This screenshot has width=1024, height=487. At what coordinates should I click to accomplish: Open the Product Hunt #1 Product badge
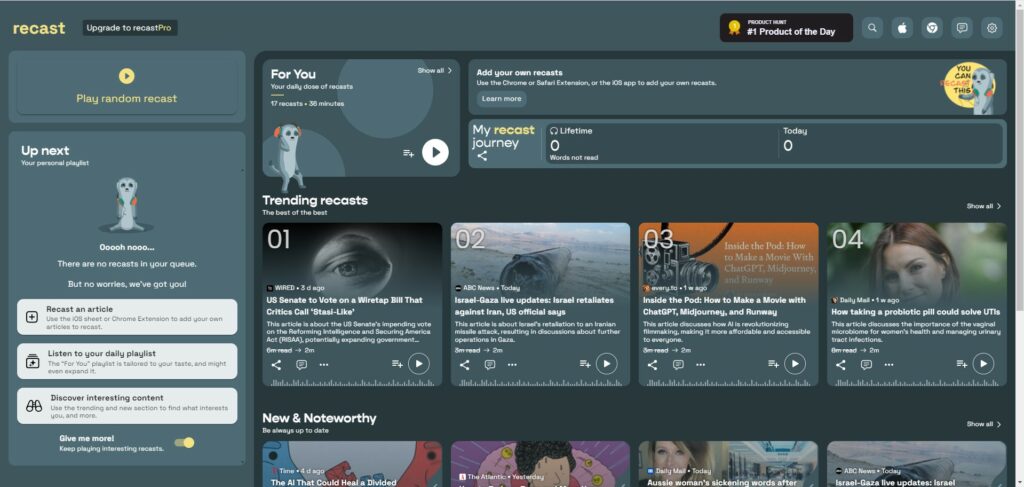[x=786, y=28]
